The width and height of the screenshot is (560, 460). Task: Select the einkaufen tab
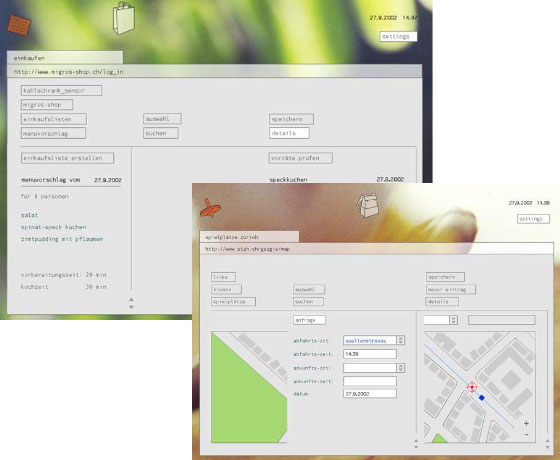(65, 58)
